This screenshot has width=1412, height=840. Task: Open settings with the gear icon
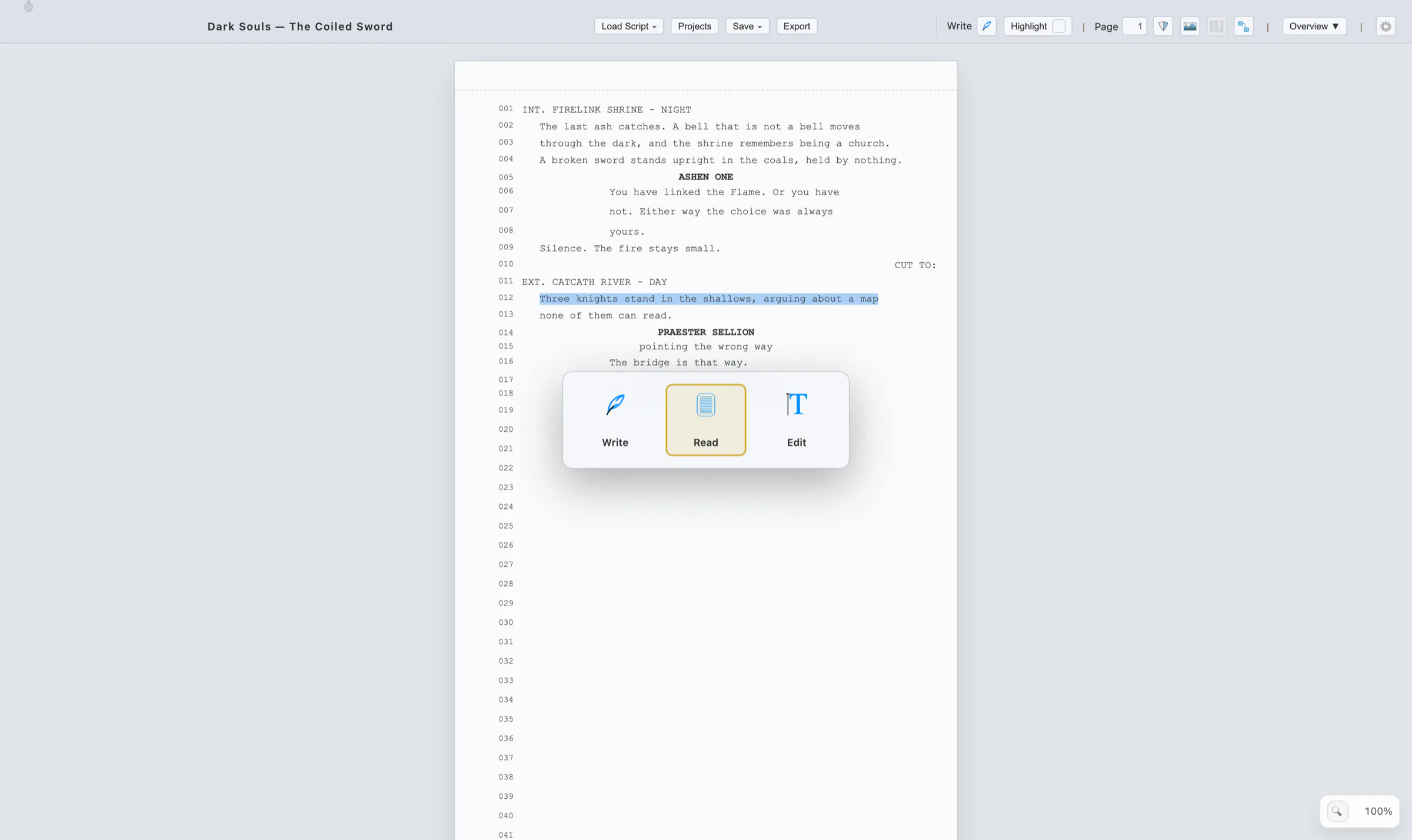pos(1386,26)
